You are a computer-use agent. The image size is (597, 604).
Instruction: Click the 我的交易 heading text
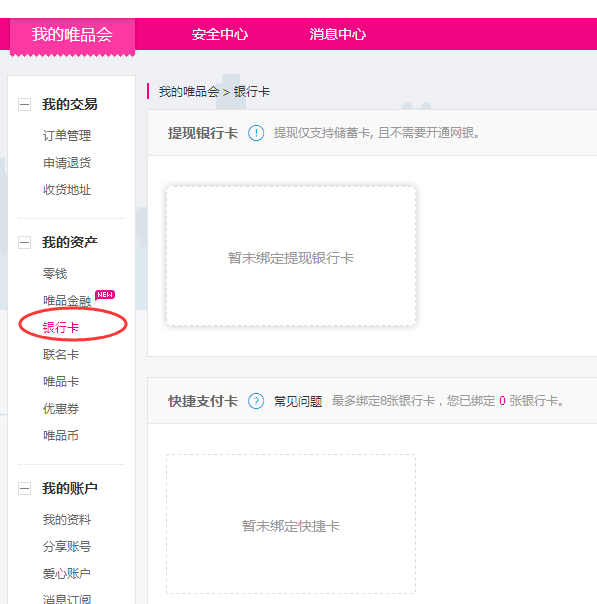pyautogui.click(x=70, y=104)
